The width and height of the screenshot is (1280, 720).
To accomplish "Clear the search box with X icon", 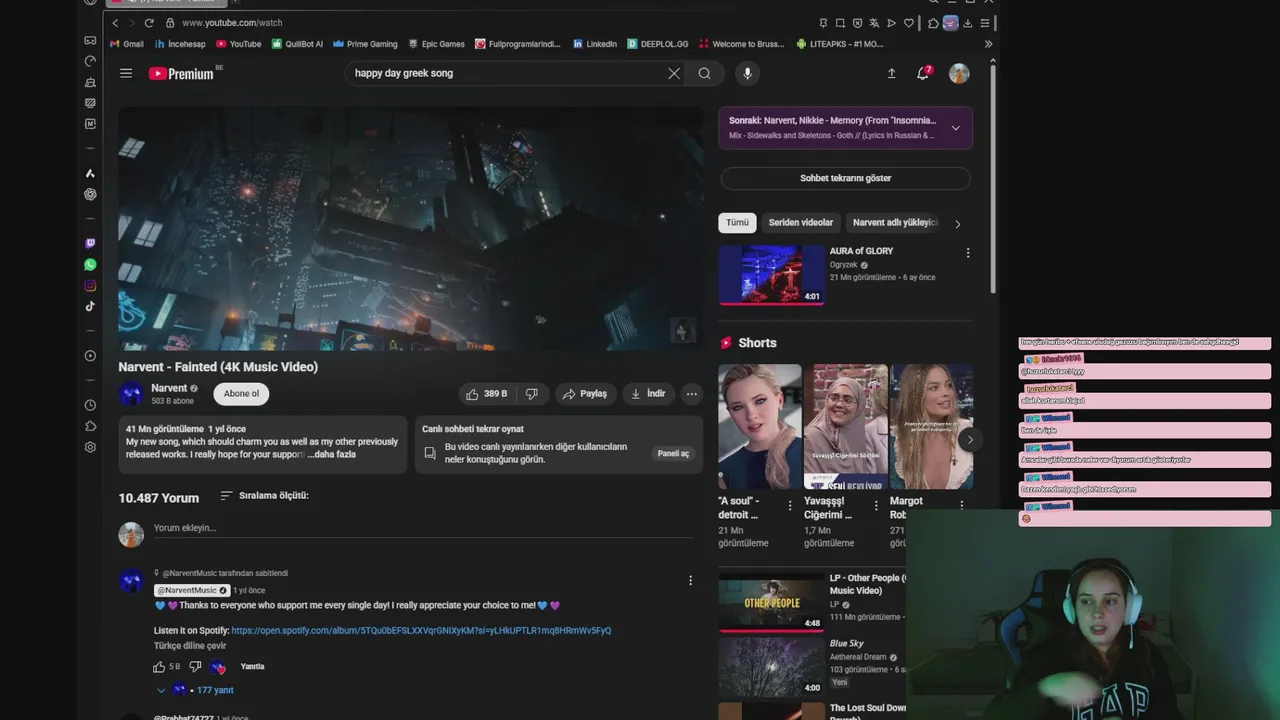I will [x=674, y=73].
